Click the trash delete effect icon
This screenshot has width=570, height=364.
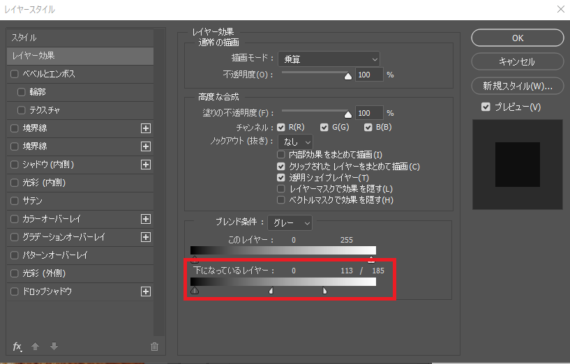154,347
